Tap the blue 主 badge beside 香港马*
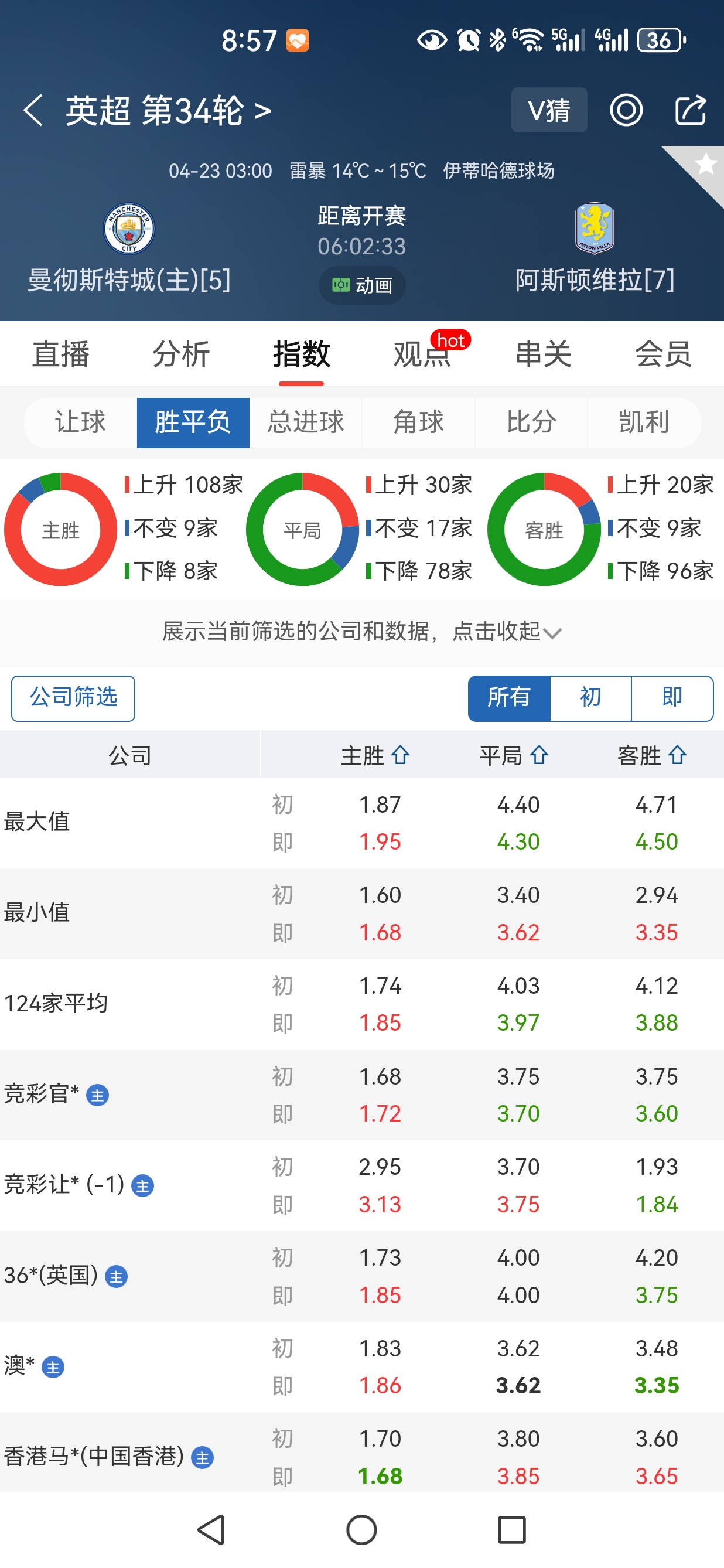 pyautogui.click(x=202, y=1457)
